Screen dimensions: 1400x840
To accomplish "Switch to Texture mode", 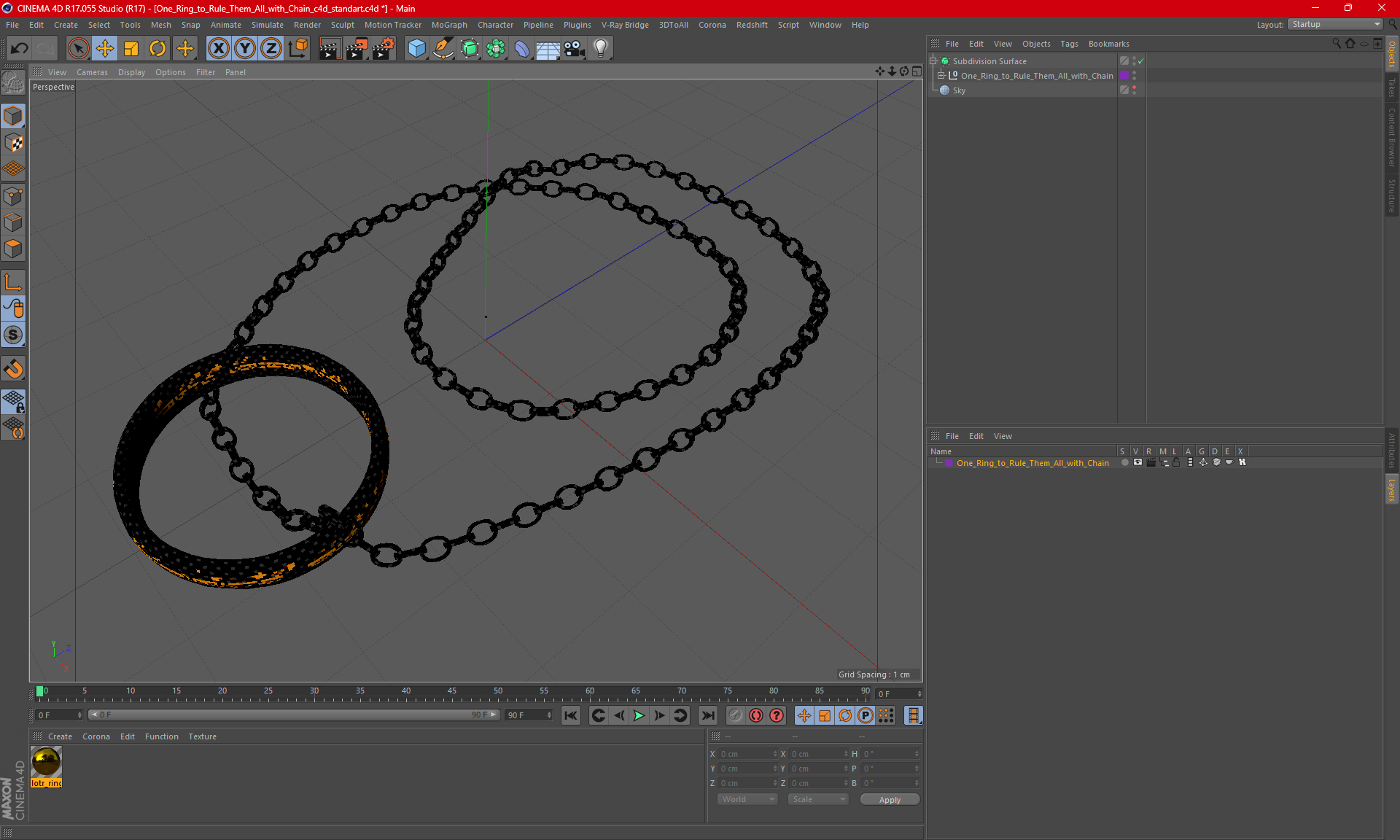I will click(x=13, y=143).
